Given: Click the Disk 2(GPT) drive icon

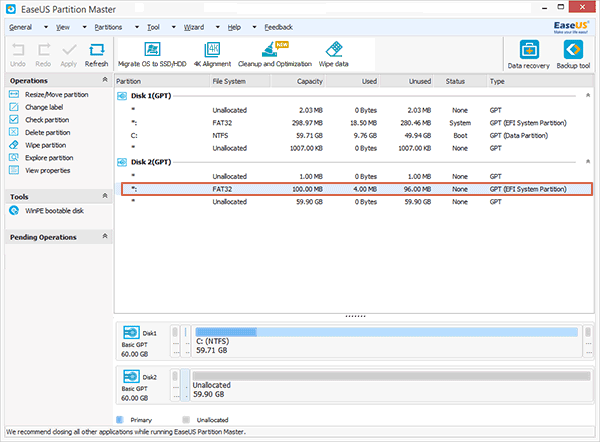Looking at the screenshot, I should (x=122, y=162).
